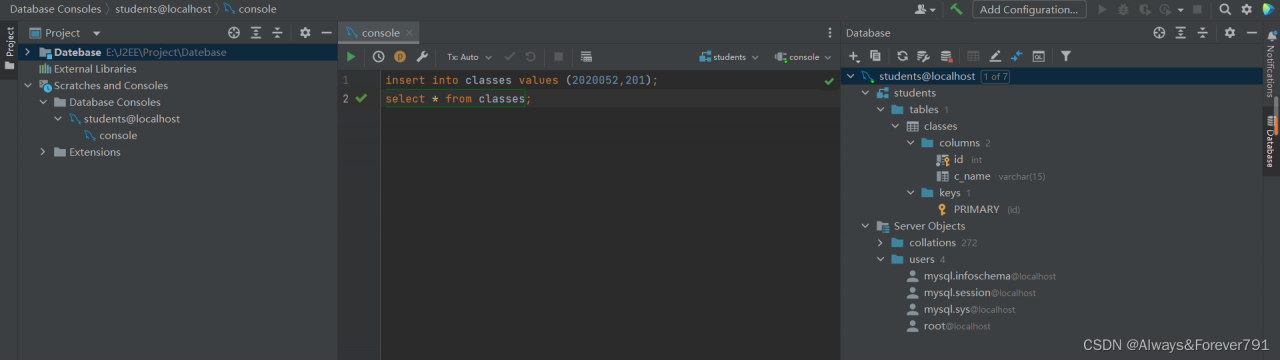Click the commit checkmark icon
Image resolution: width=1280 pixels, height=360 pixels.
coord(510,57)
